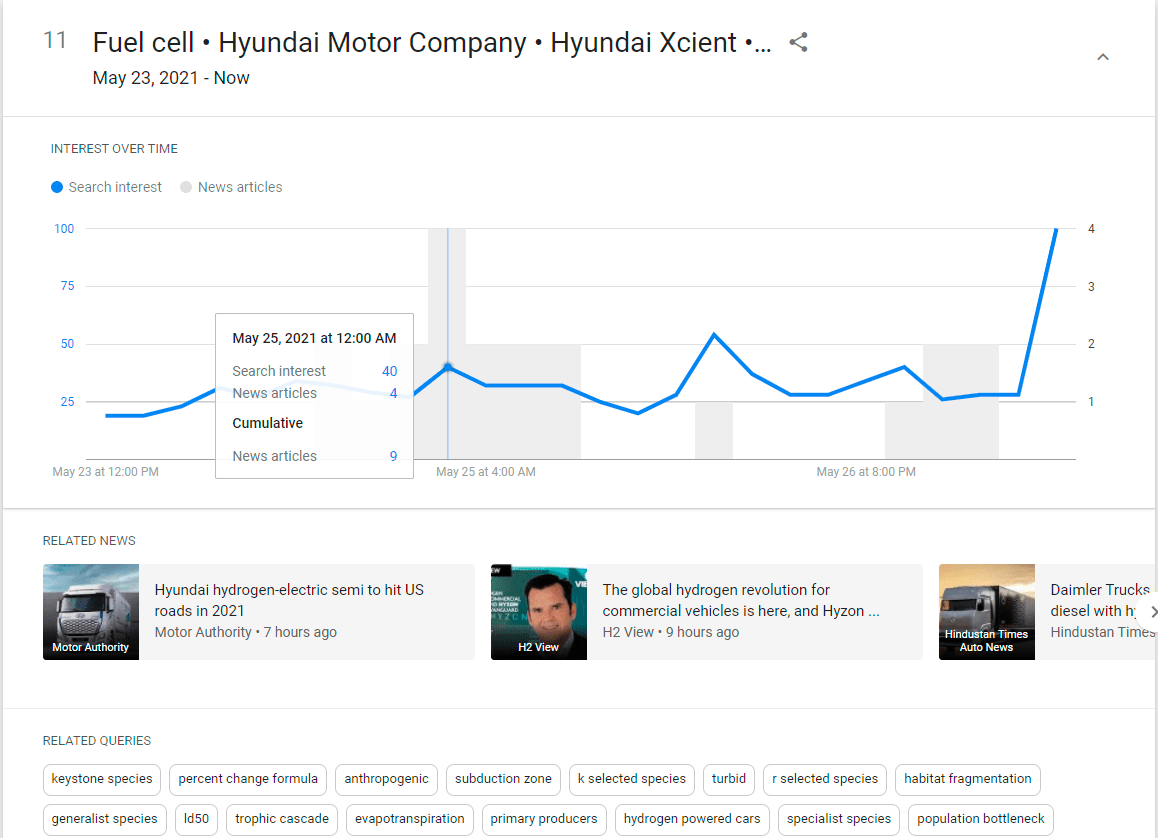
Task: Click the share icon beside the title
Action: click(798, 43)
